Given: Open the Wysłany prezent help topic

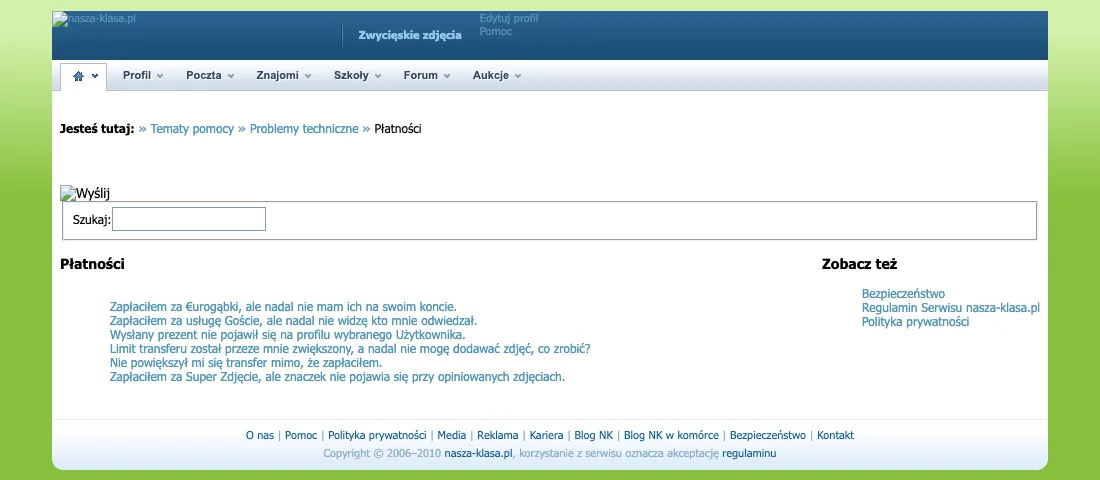Looking at the screenshot, I should 288,335.
